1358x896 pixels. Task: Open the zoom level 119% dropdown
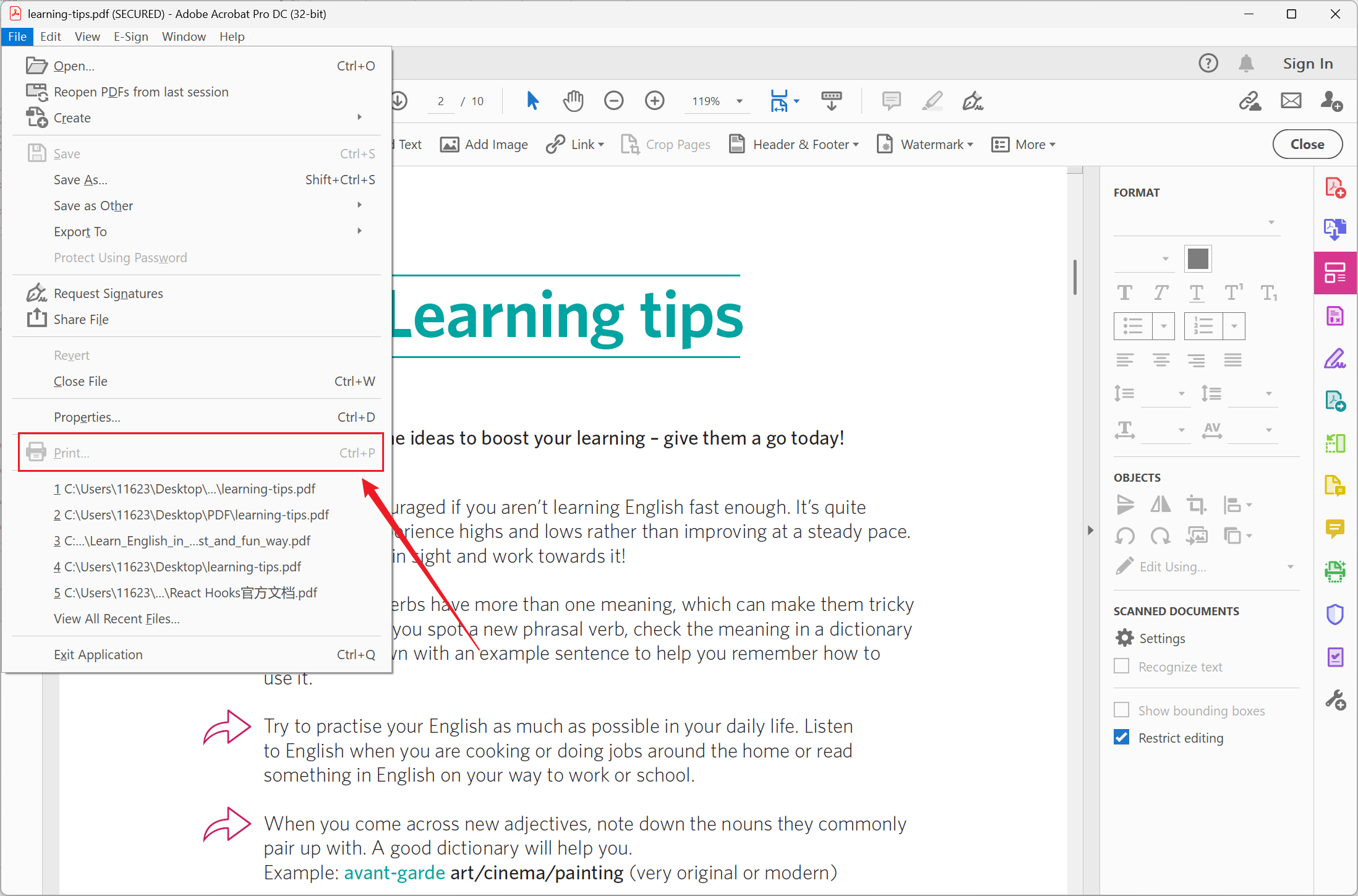pos(739,101)
